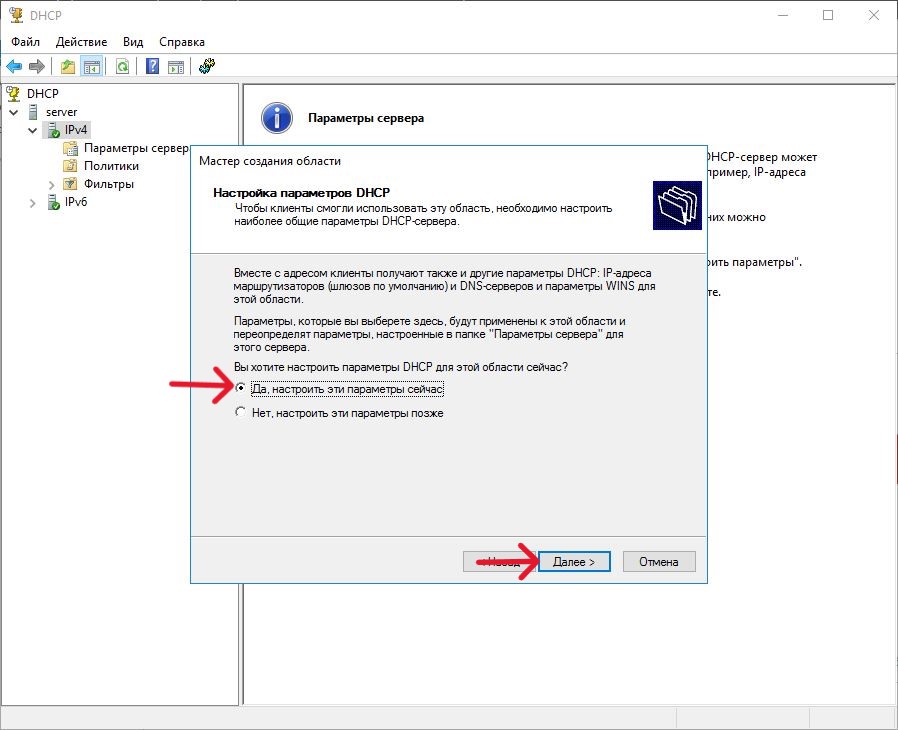Collapse the server node in tree

[x=14, y=112]
